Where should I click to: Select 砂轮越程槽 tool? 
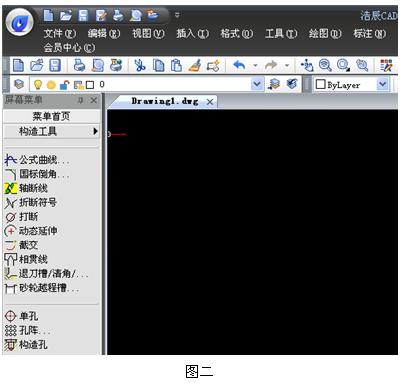click(x=42, y=288)
